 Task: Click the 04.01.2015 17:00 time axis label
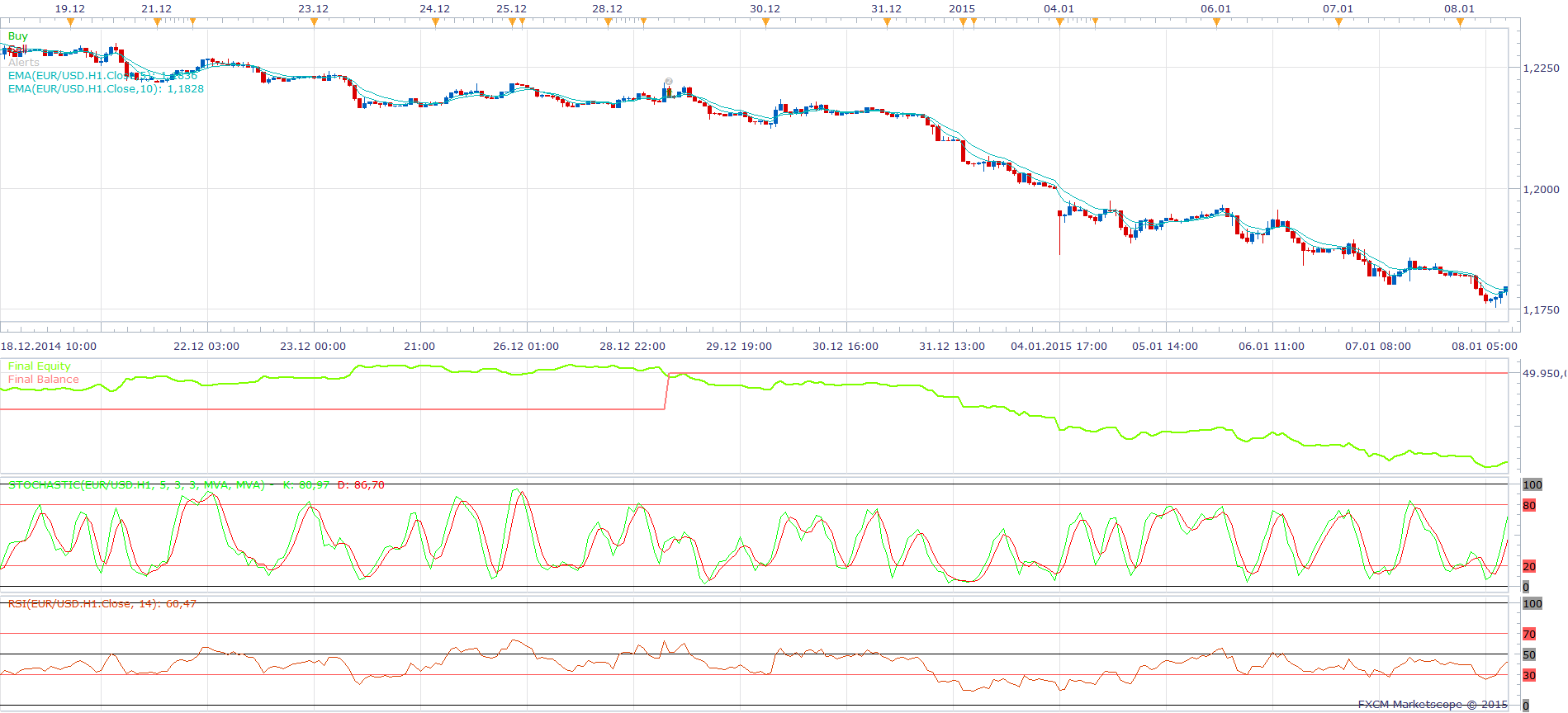(x=1059, y=347)
